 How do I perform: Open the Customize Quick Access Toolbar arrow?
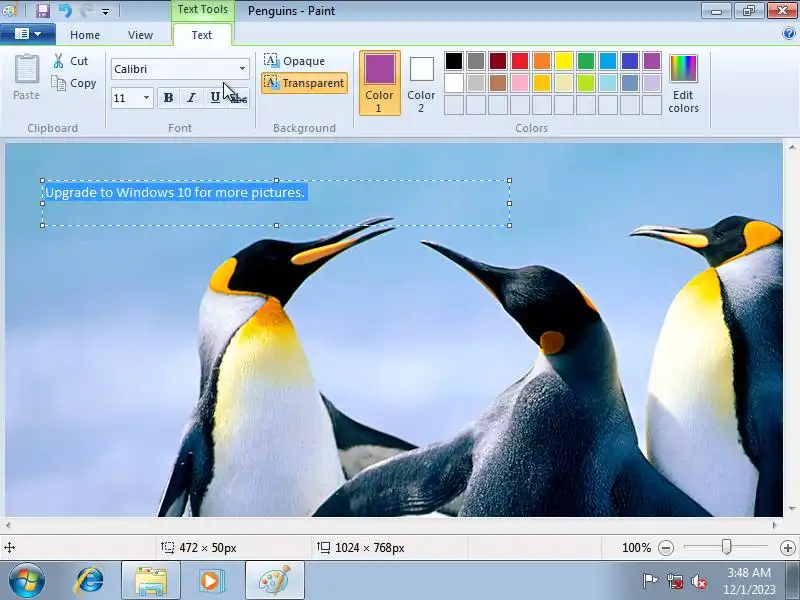105,11
